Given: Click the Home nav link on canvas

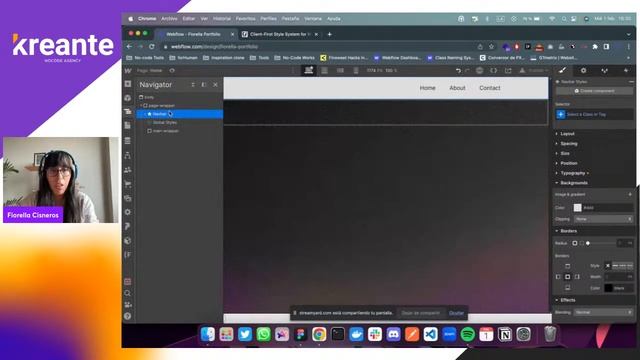Looking at the screenshot, I should pos(427,88).
